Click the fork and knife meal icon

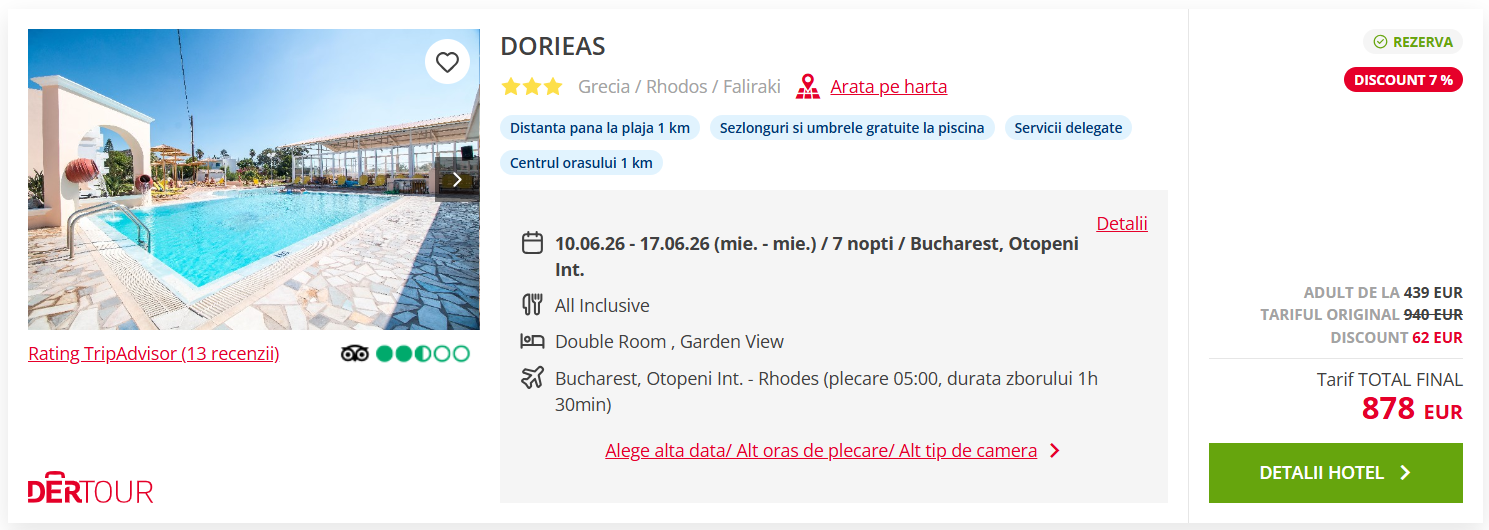pyautogui.click(x=532, y=305)
